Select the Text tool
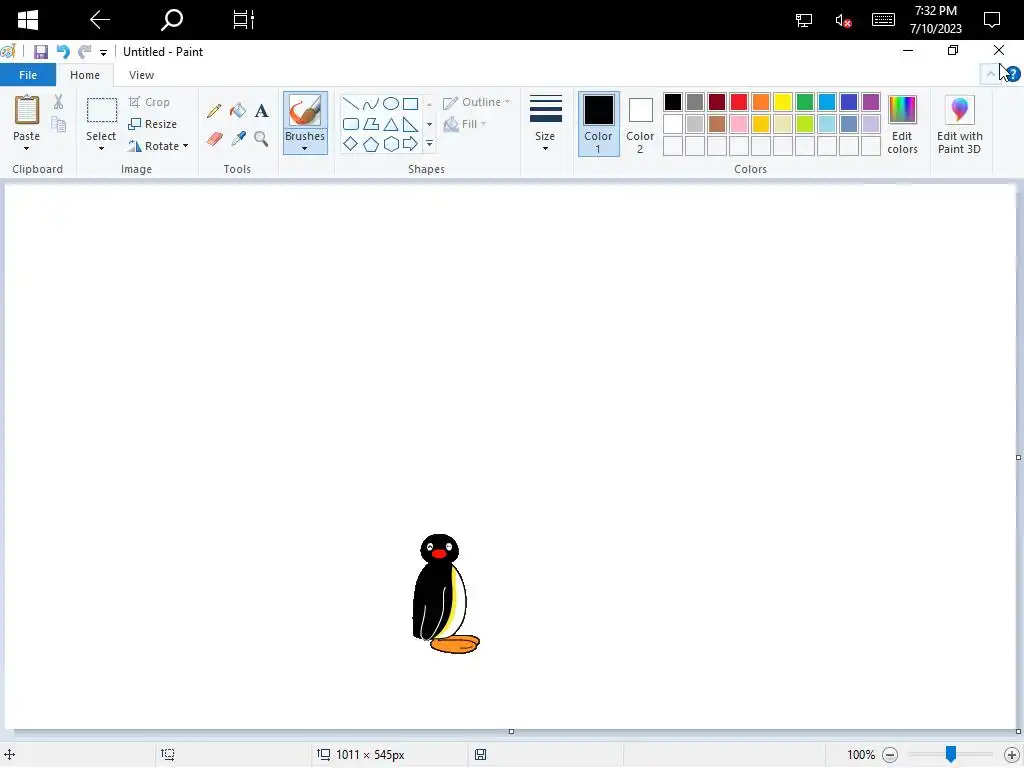1024x768 pixels. (x=261, y=110)
